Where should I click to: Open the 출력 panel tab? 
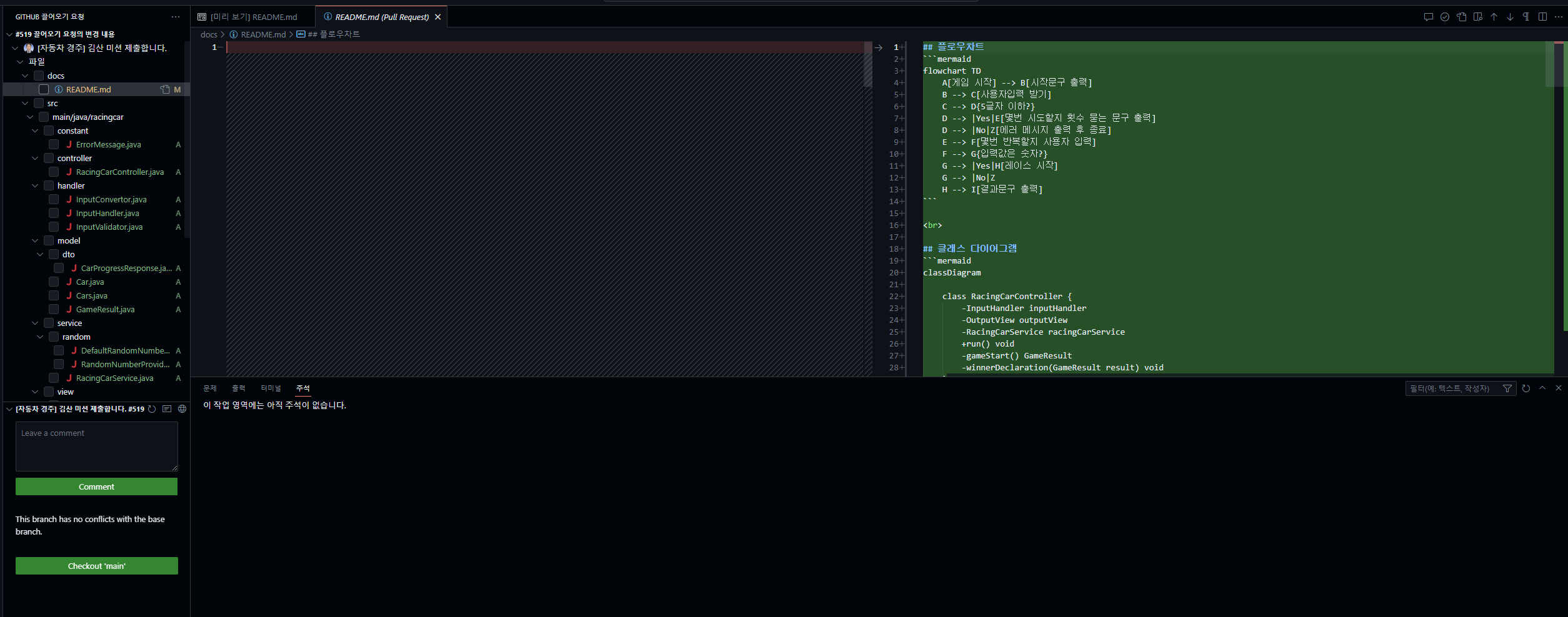pyautogui.click(x=239, y=388)
